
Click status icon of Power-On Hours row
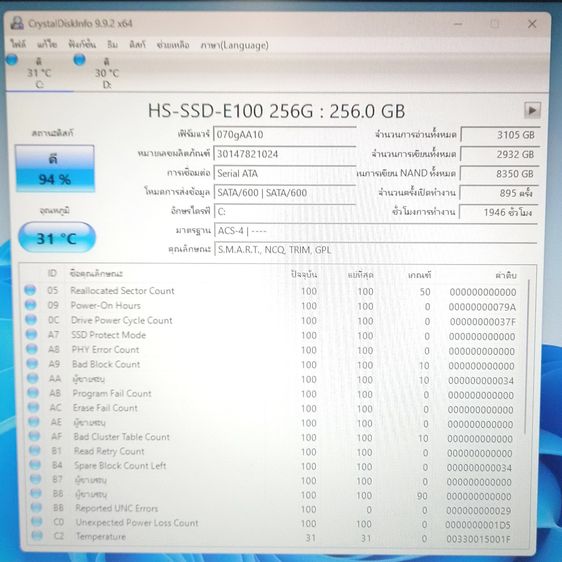click(30, 305)
